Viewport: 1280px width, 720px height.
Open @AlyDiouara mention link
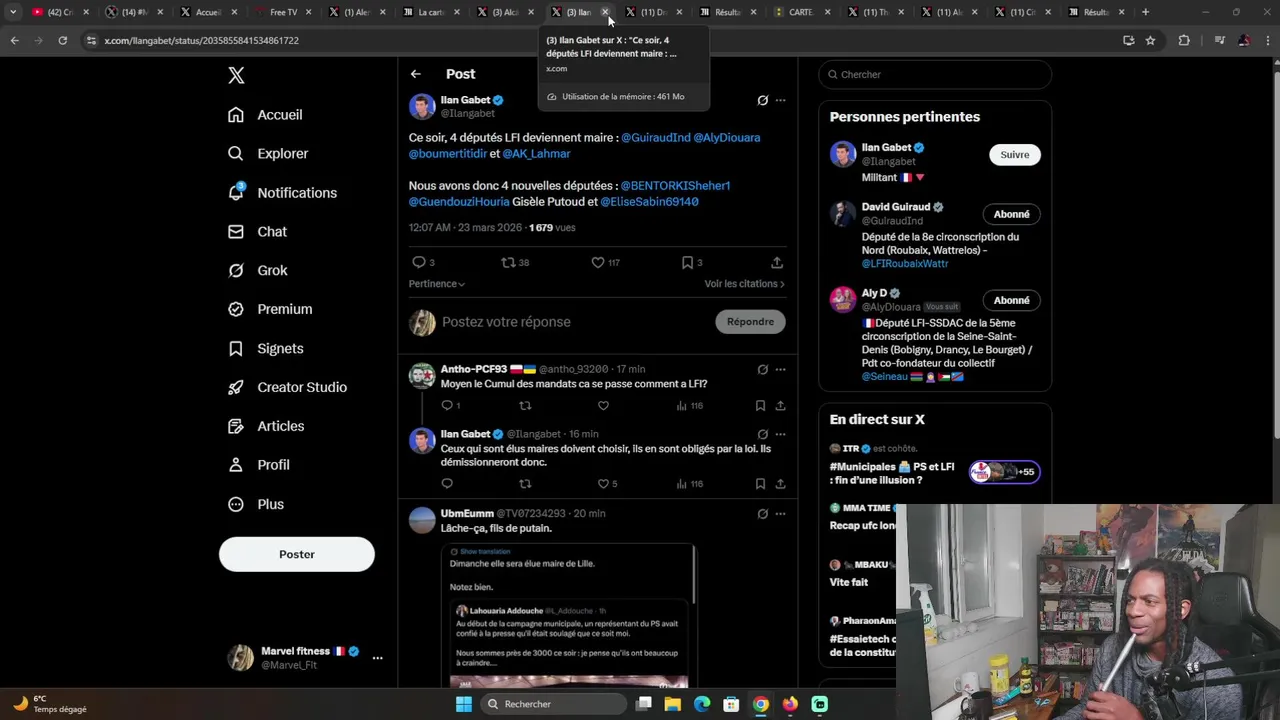tap(727, 138)
